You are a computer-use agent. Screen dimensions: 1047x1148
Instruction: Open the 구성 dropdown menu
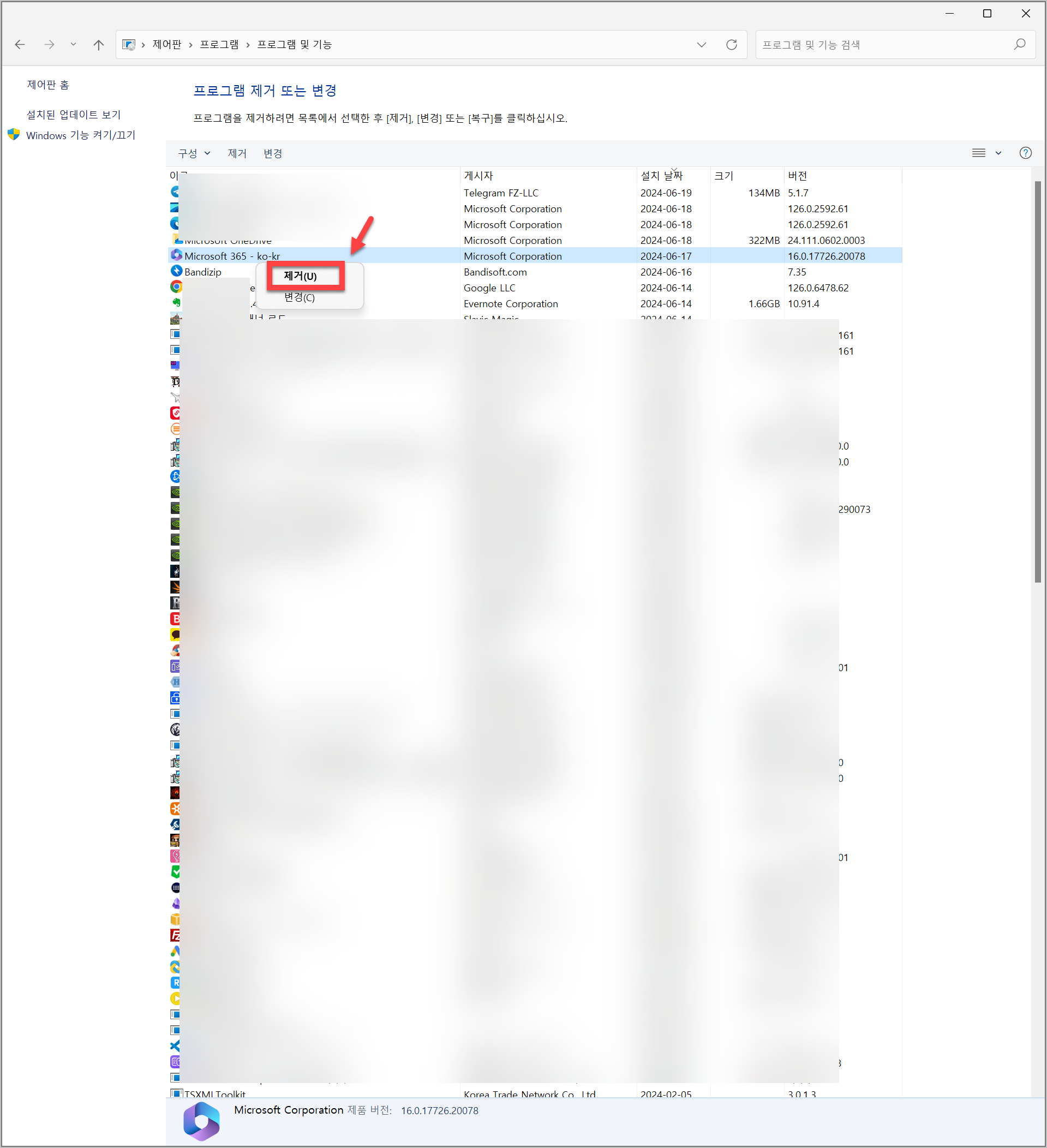194,153
